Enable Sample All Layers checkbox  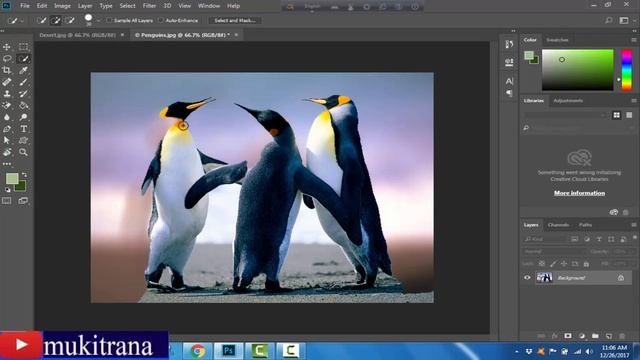(x=109, y=20)
